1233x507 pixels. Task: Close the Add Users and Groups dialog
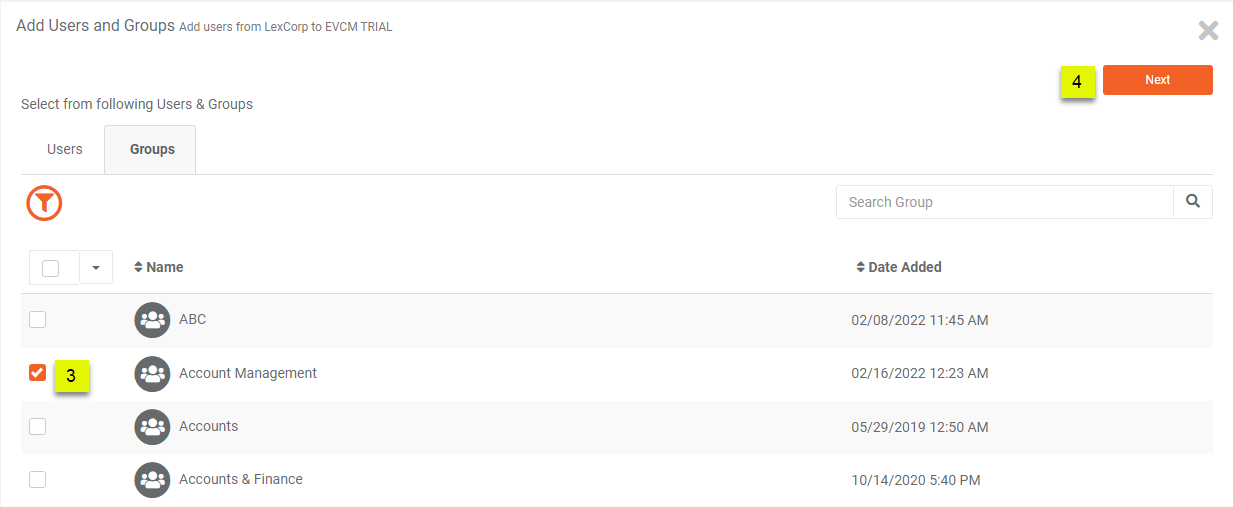pyautogui.click(x=1208, y=30)
